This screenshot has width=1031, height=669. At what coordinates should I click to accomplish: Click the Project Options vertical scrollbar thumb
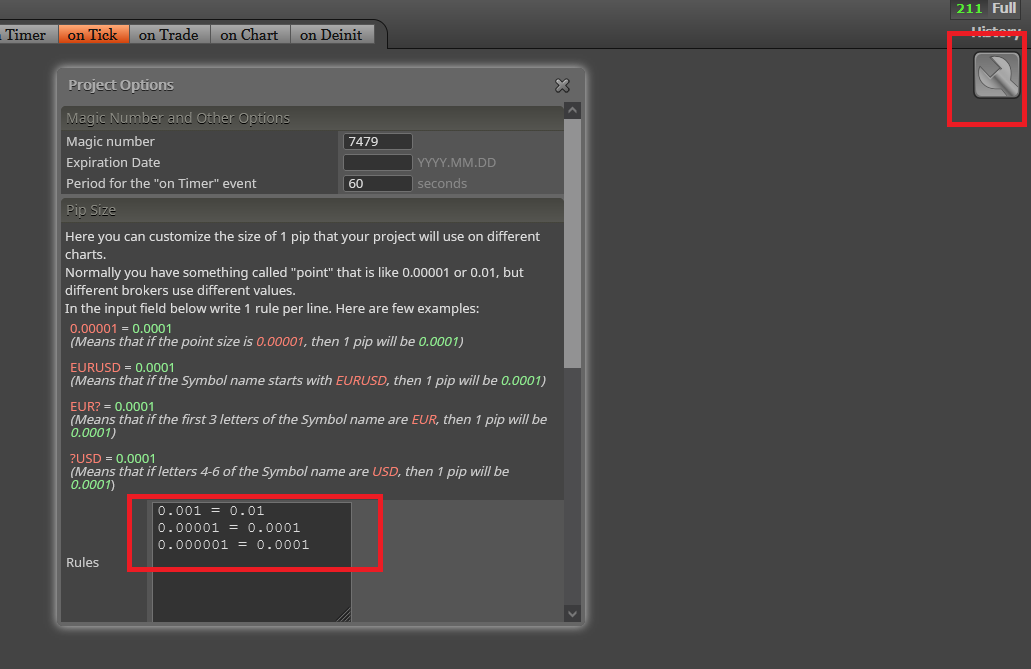(572, 243)
